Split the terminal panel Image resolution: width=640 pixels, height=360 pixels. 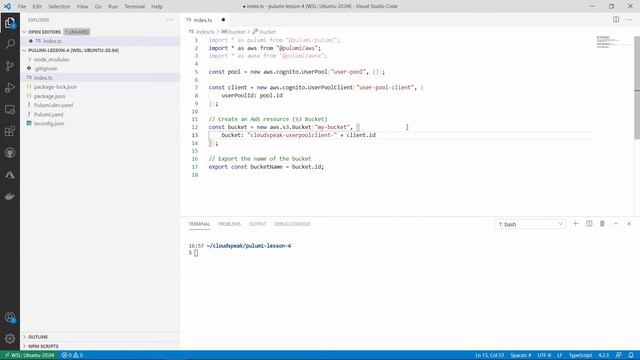coord(589,224)
